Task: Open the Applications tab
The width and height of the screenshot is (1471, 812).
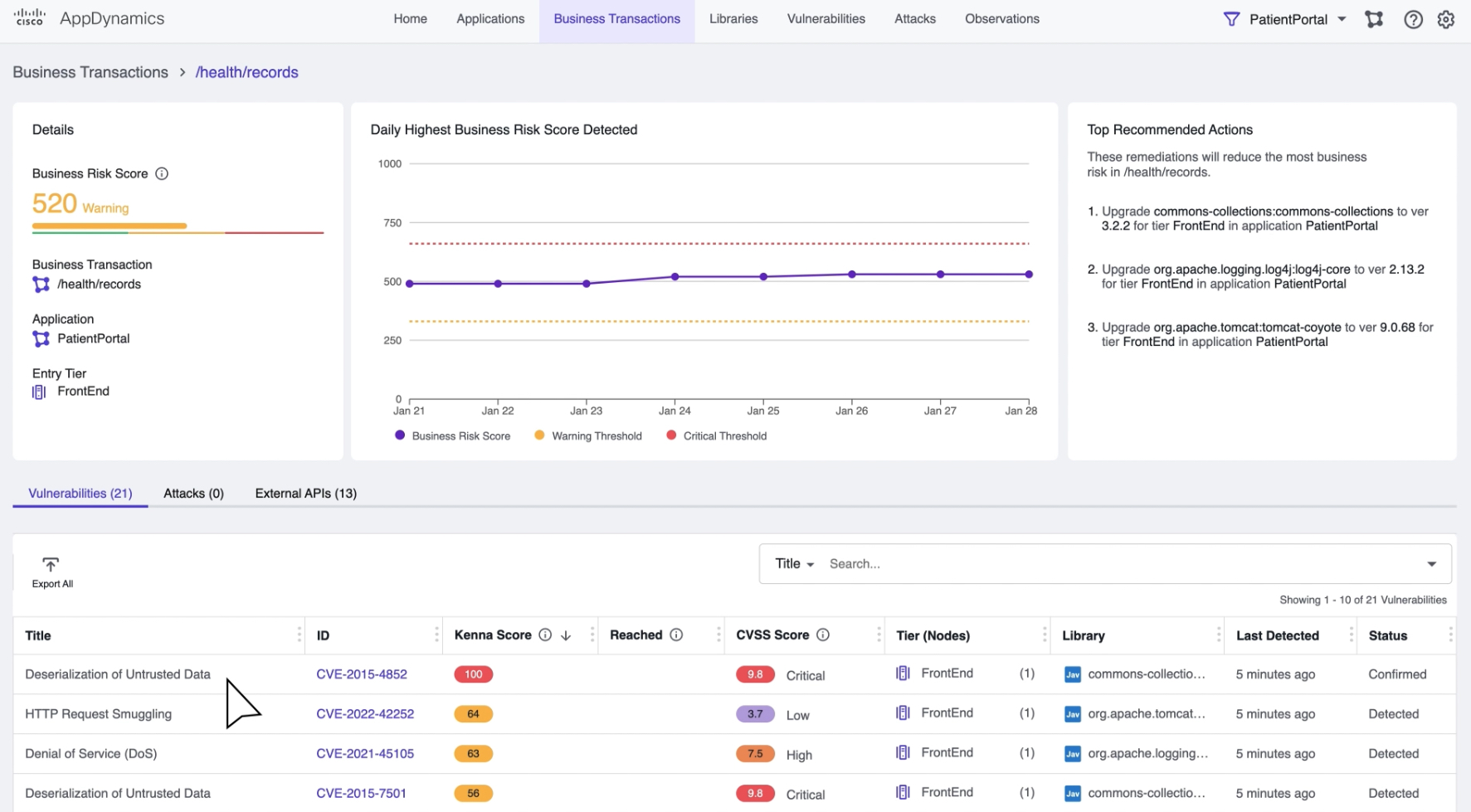Action: pos(490,19)
